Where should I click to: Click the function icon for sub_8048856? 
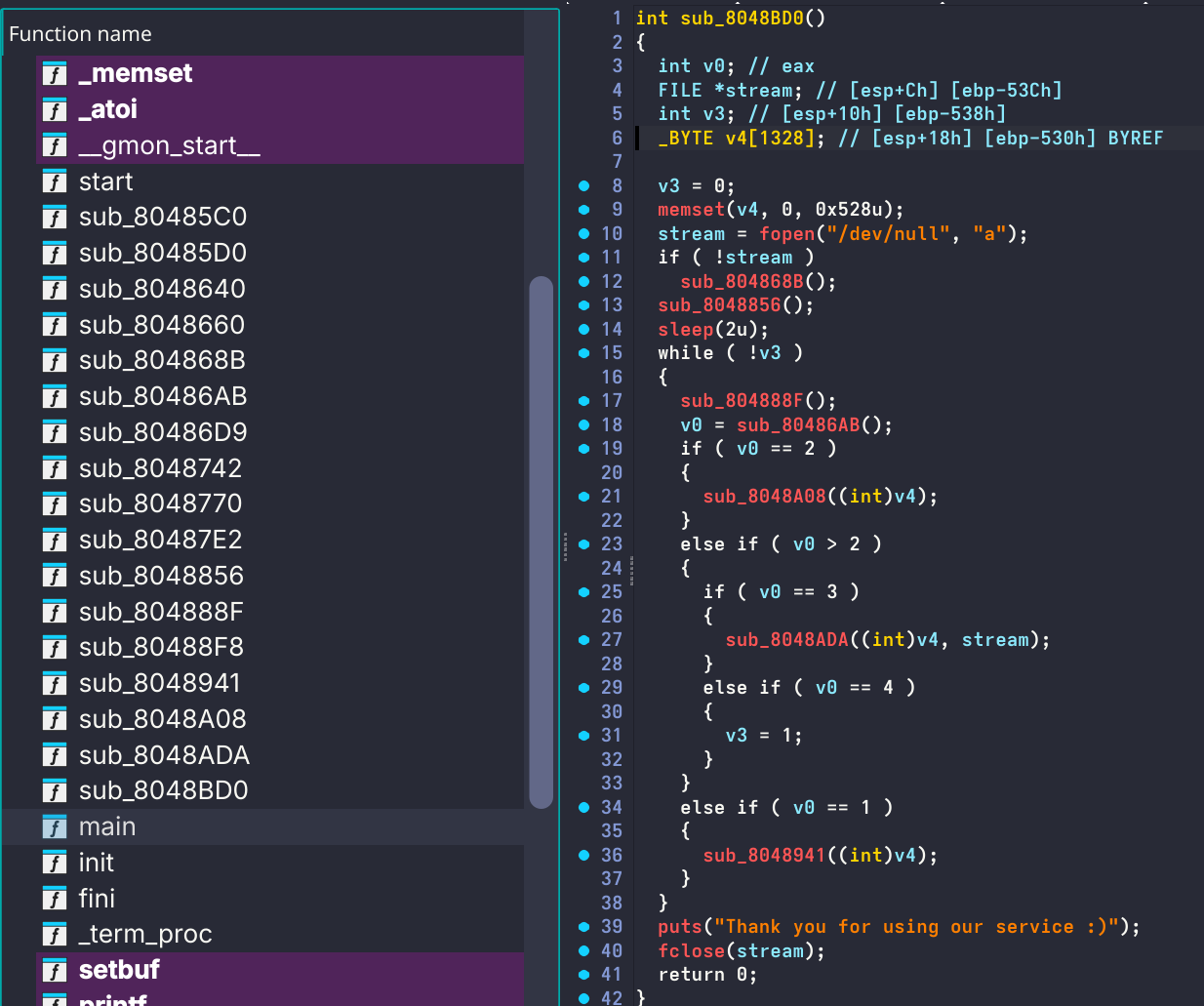(x=55, y=576)
